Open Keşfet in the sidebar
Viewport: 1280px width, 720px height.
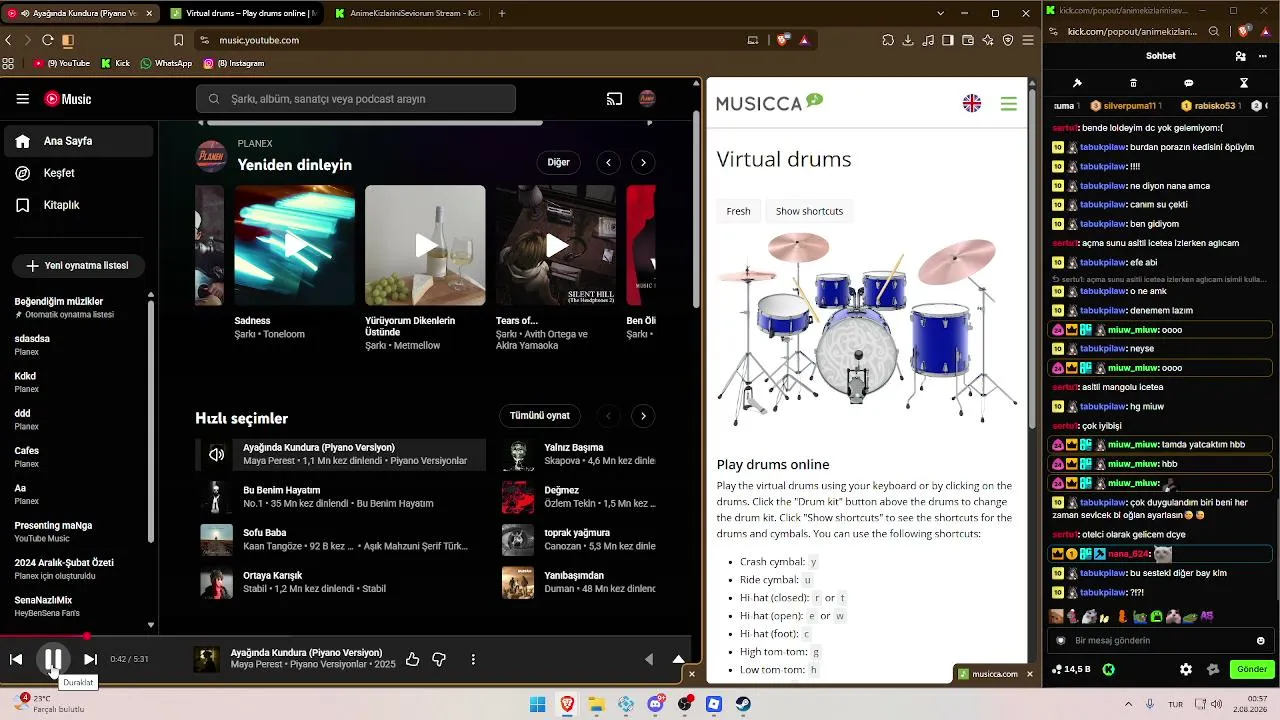click(78, 173)
